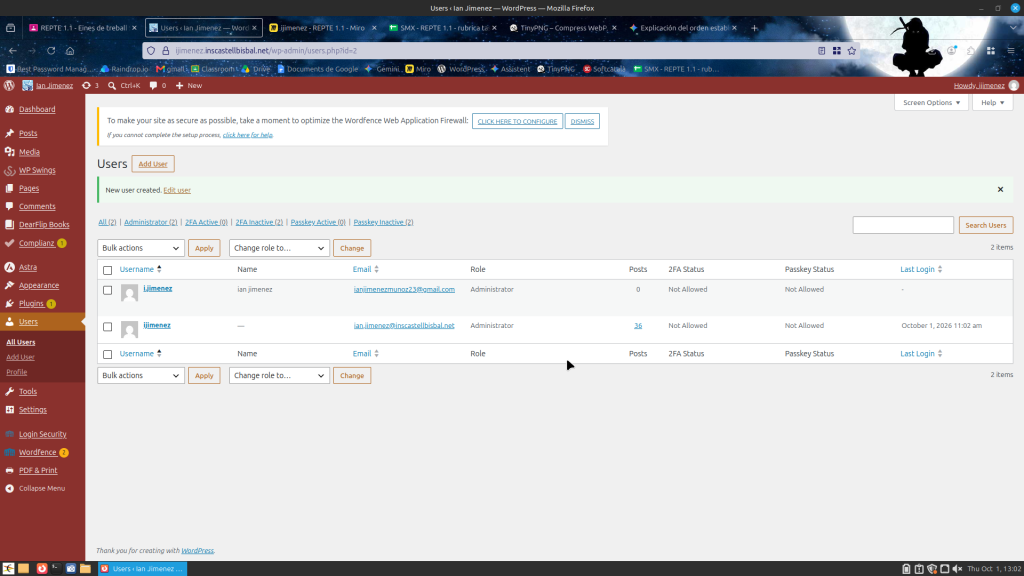The width and height of the screenshot is (1024, 576).
Task: Open the Edit user link in notice
Action: point(177,190)
